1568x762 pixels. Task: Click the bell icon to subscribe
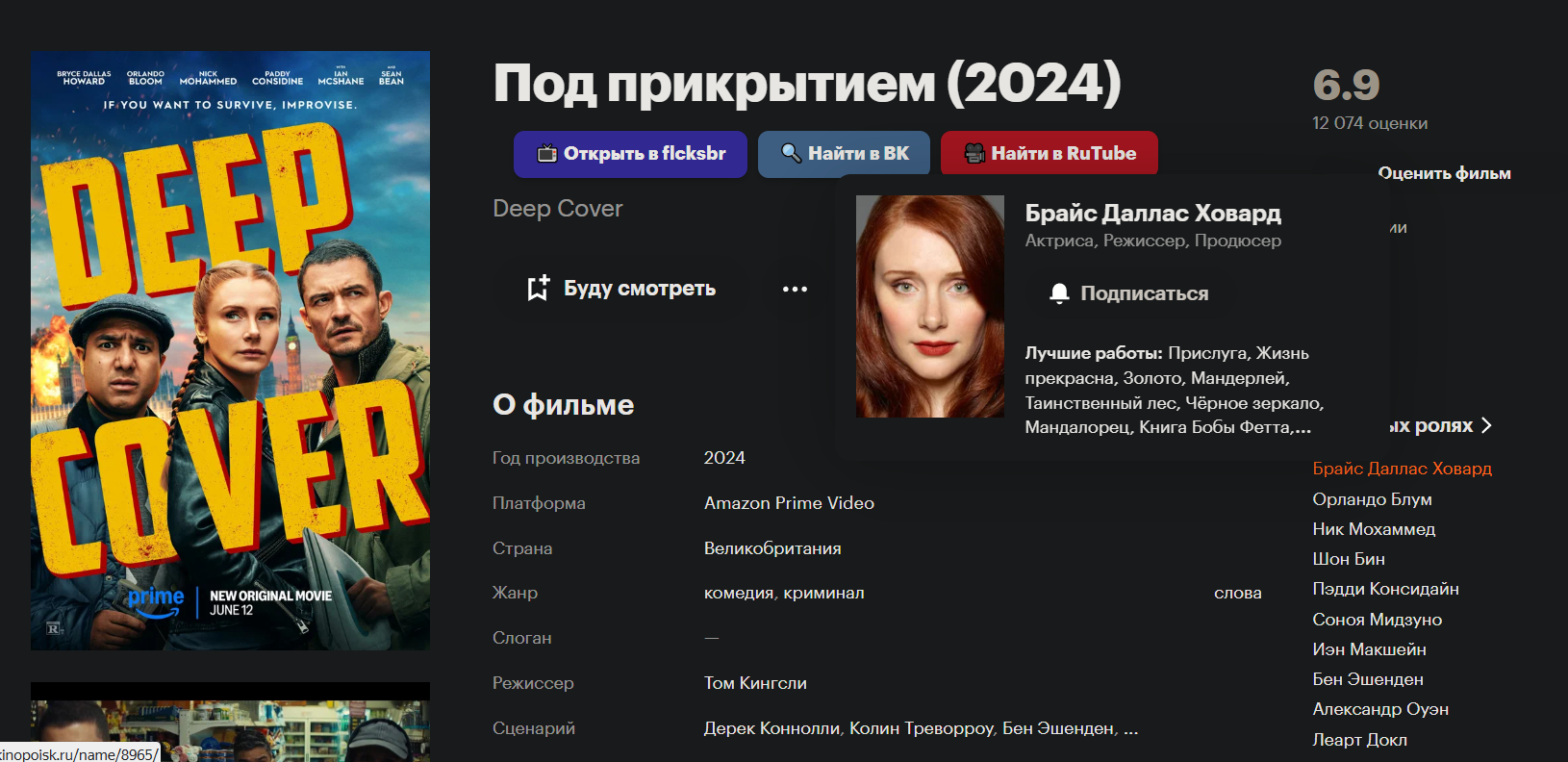[1059, 293]
